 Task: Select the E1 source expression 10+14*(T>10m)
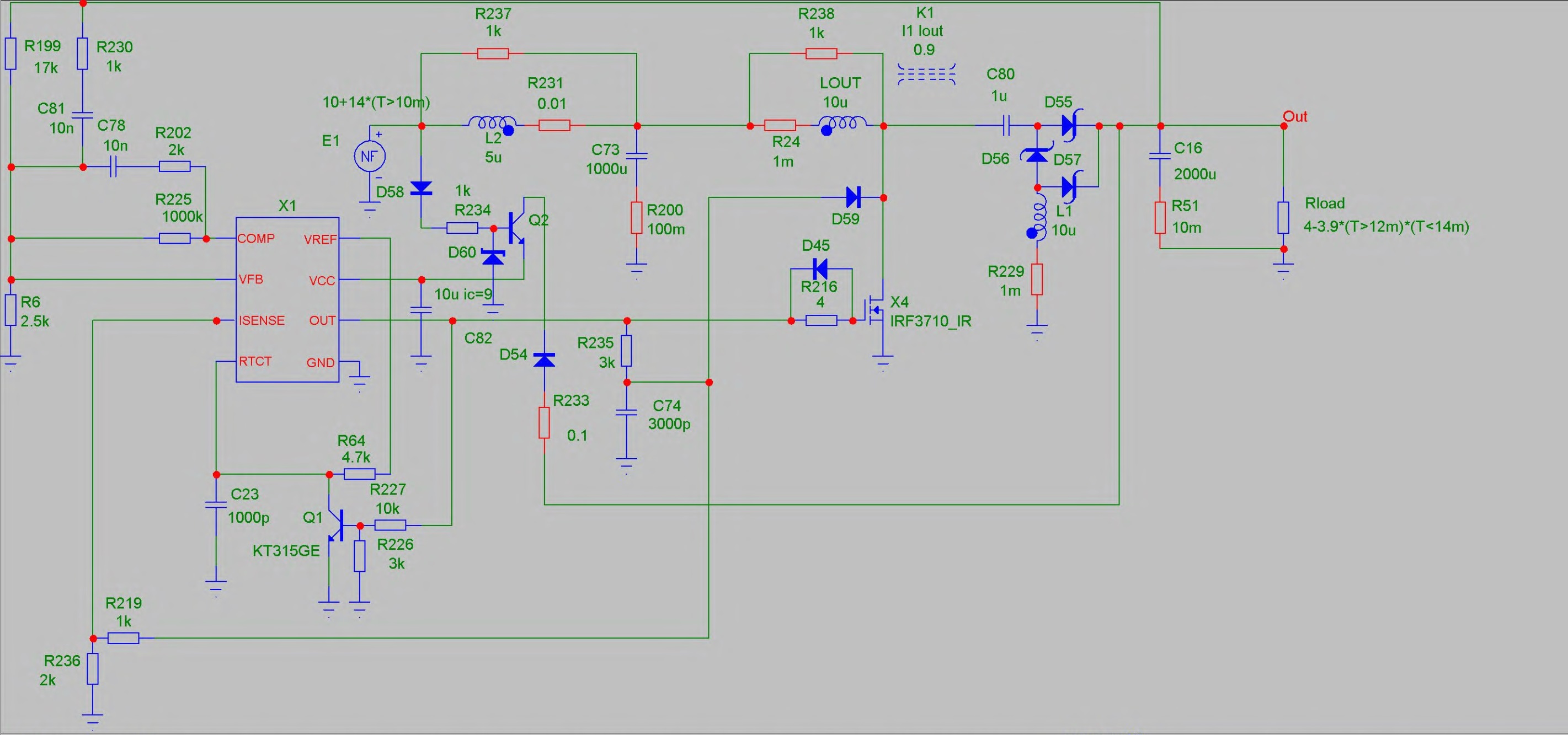[x=376, y=101]
